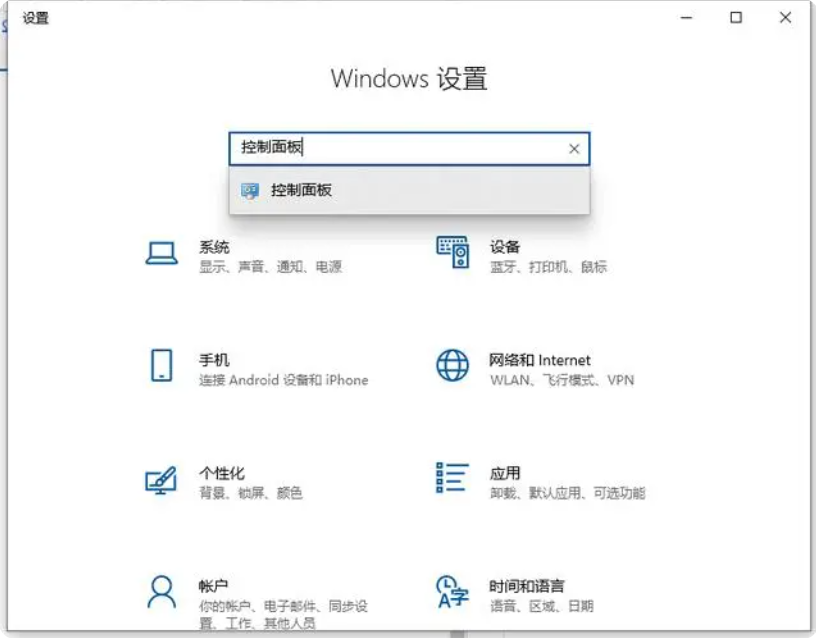Open the 个性化 paintbrush icon
The height and width of the screenshot is (638, 816).
(161, 480)
